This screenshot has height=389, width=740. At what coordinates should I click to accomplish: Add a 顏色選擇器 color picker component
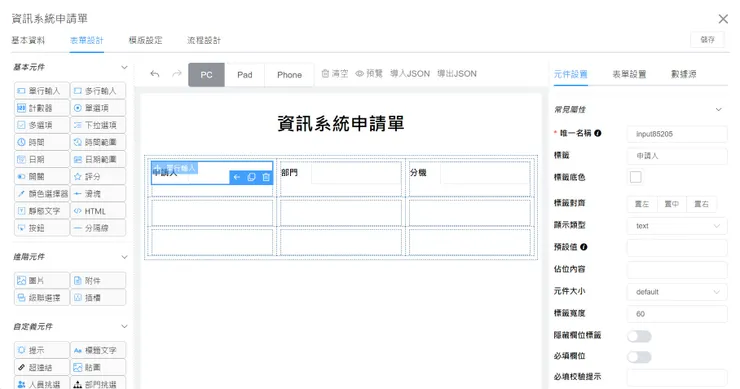(x=42, y=194)
